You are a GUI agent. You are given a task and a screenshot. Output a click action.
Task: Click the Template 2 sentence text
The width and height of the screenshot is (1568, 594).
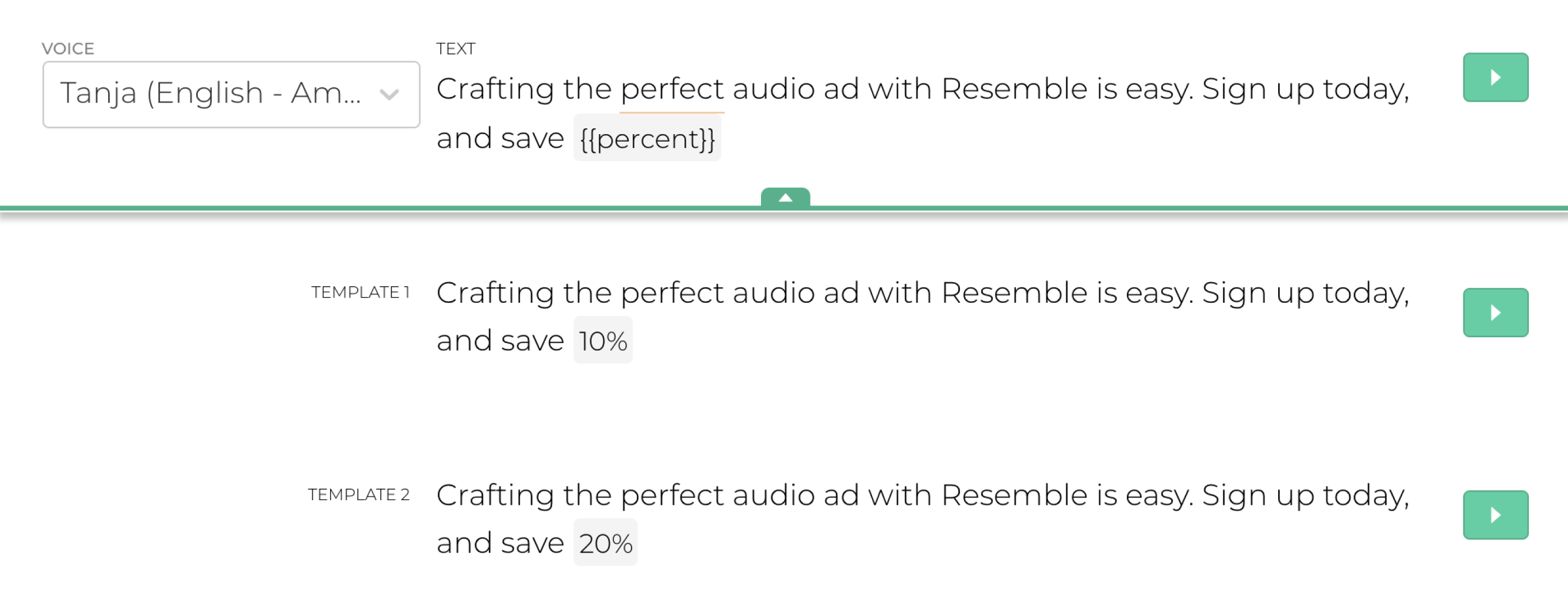922,519
